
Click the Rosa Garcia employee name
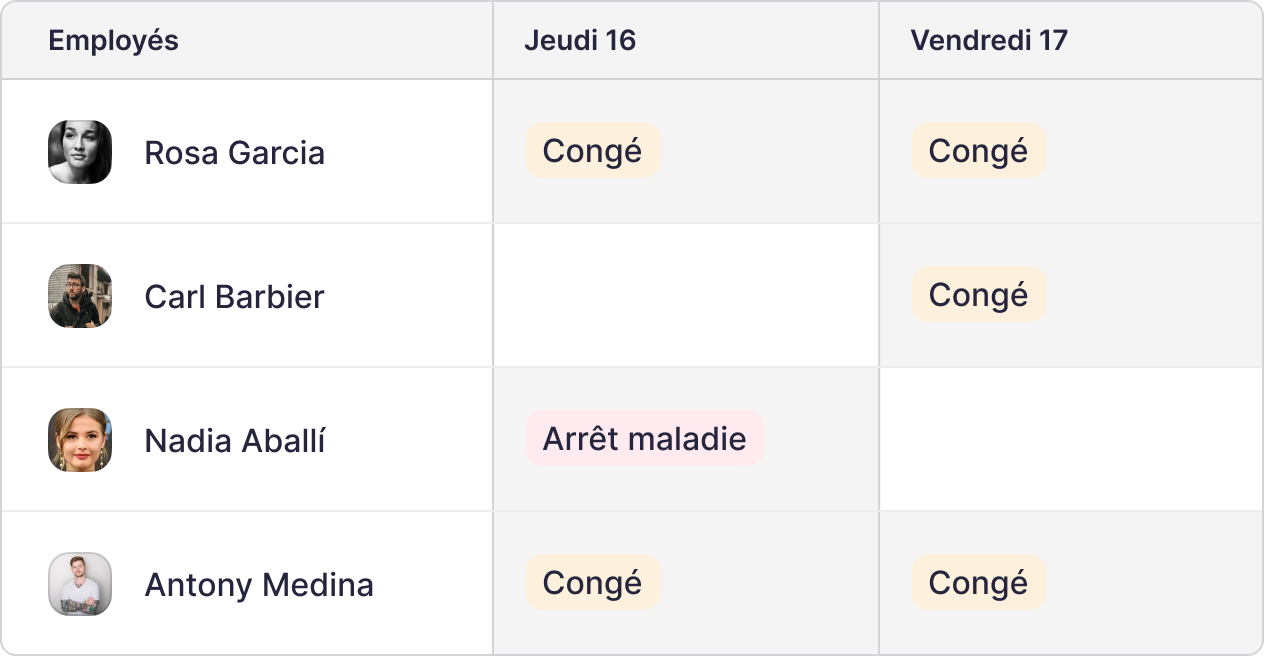[234, 153]
